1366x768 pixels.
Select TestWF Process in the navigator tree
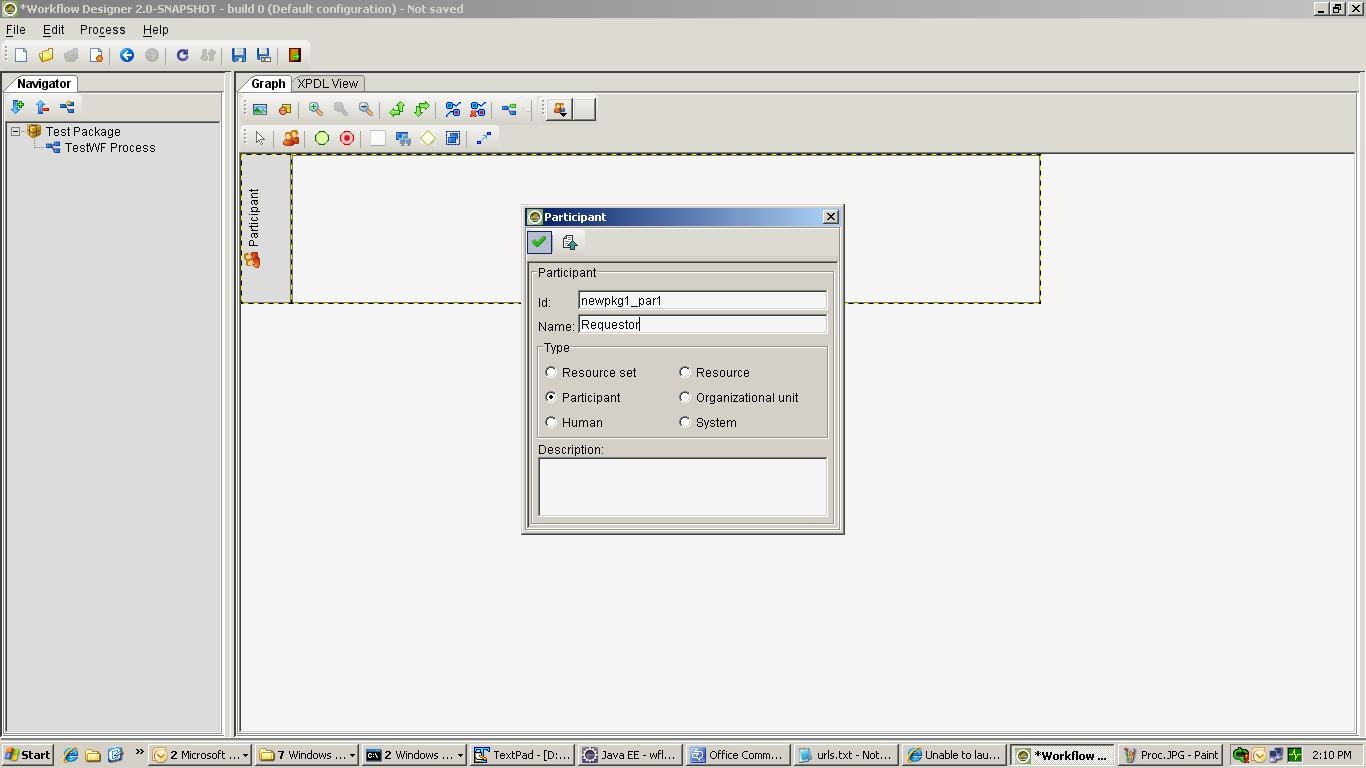click(110, 148)
